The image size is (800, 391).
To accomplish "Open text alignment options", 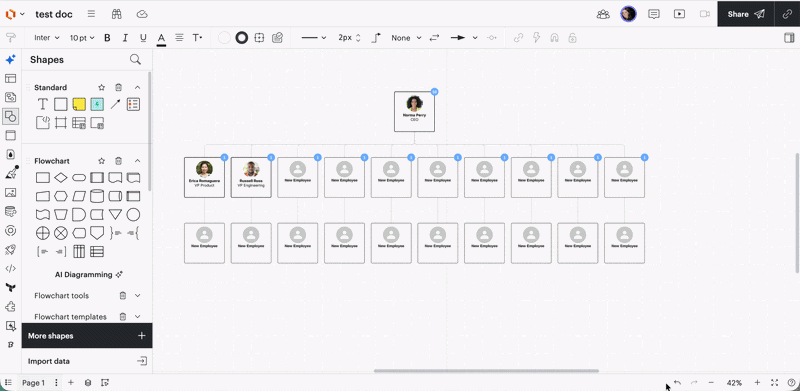I will 179,38.
